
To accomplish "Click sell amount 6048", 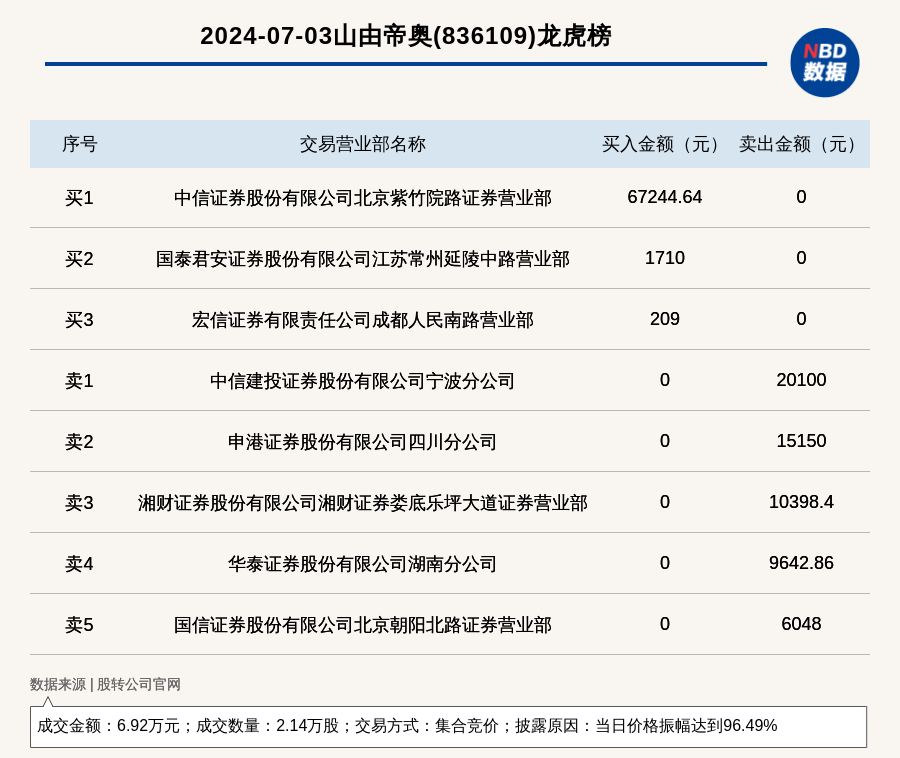I will pos(801,624).
